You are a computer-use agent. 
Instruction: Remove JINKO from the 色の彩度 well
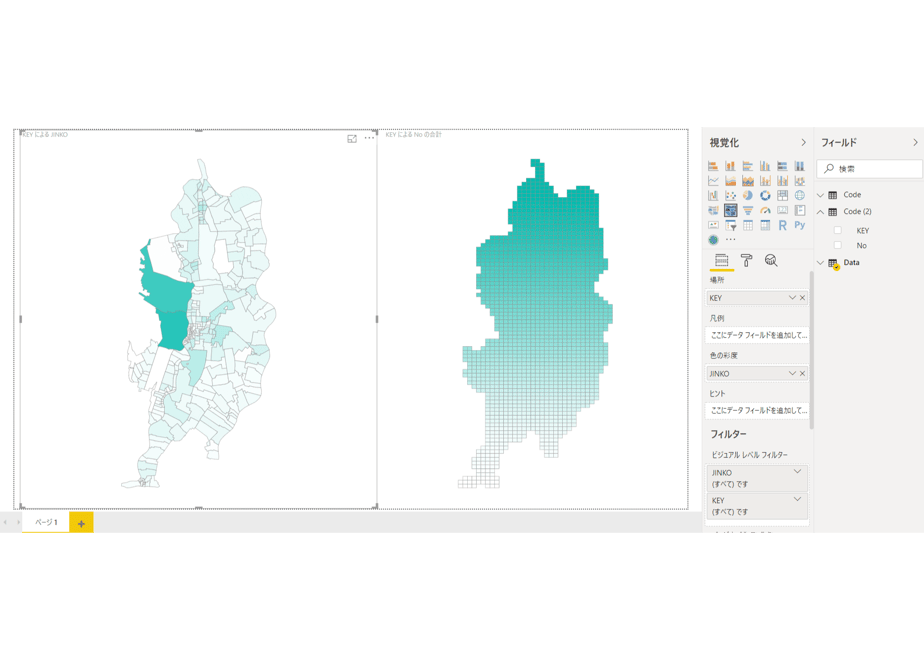pos(802,373)
